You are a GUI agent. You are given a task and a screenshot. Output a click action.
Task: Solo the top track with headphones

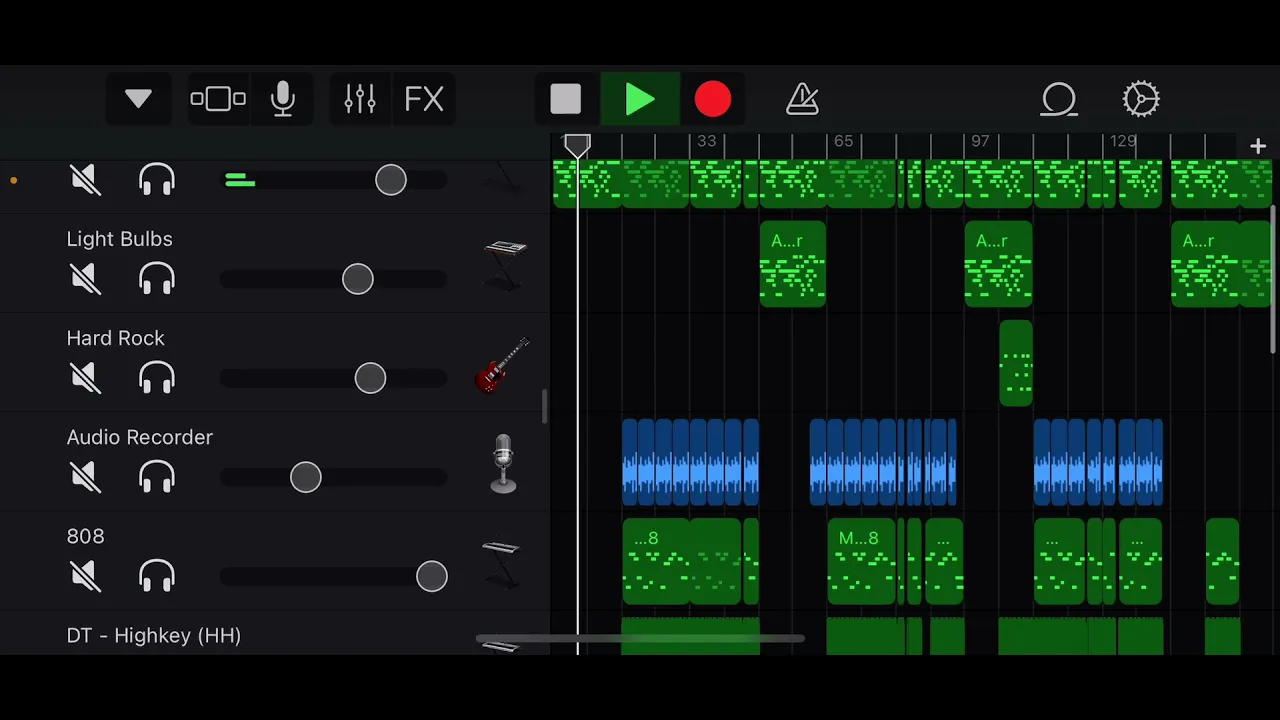click(x=157, y=180)
